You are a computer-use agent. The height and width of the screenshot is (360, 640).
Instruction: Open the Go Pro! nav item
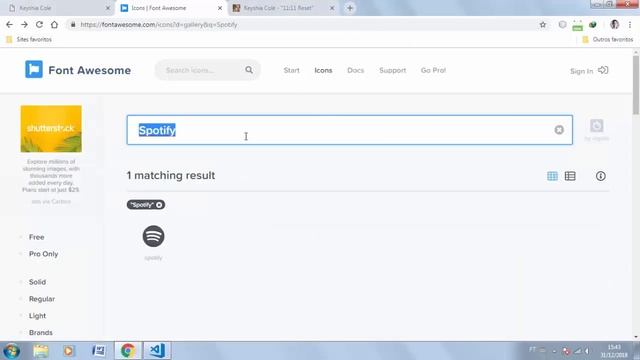click(x=433, y=70)
